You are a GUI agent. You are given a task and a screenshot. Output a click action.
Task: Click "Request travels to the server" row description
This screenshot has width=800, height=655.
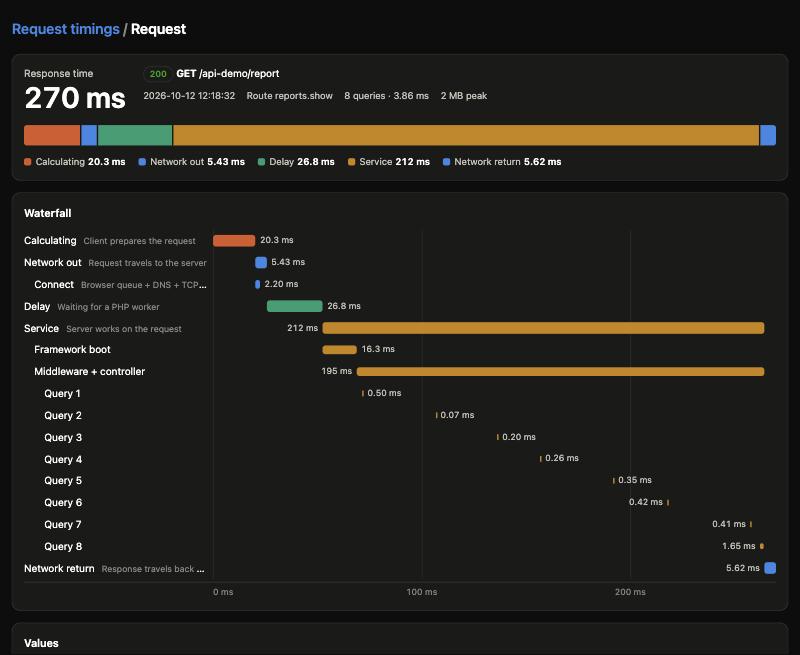pos(147,263)
